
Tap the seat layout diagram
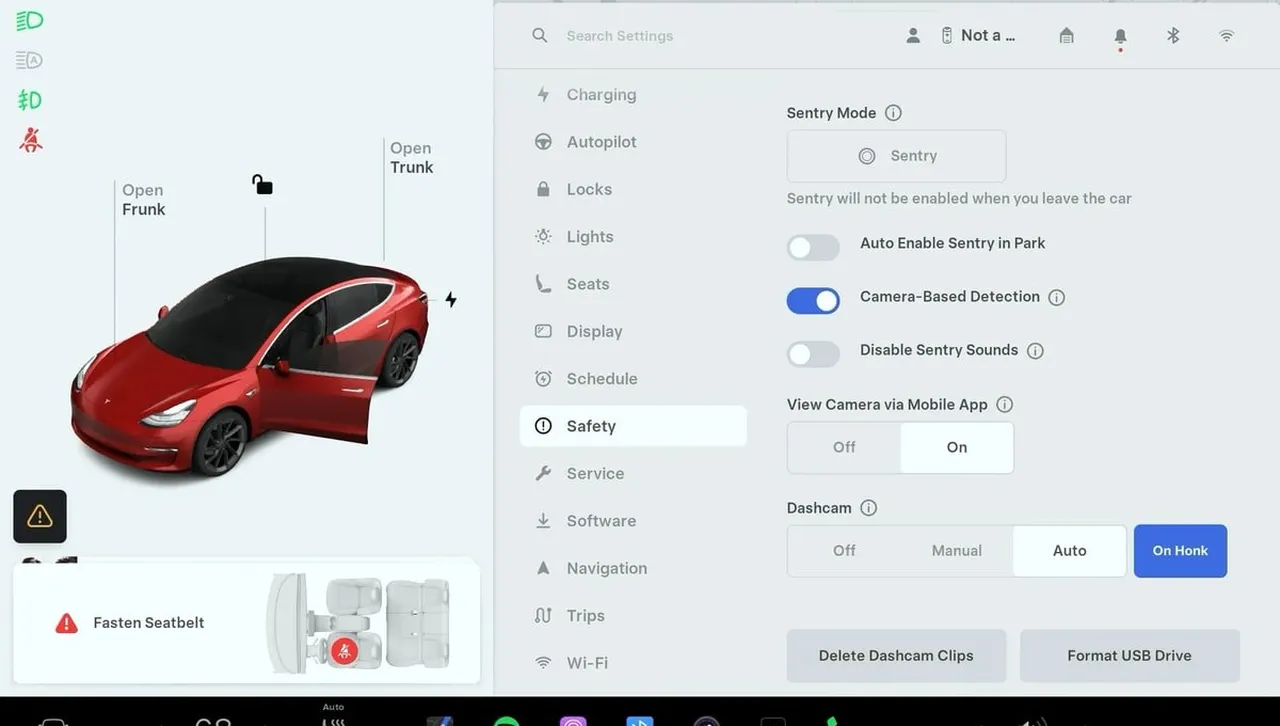[x=358, y=623]
